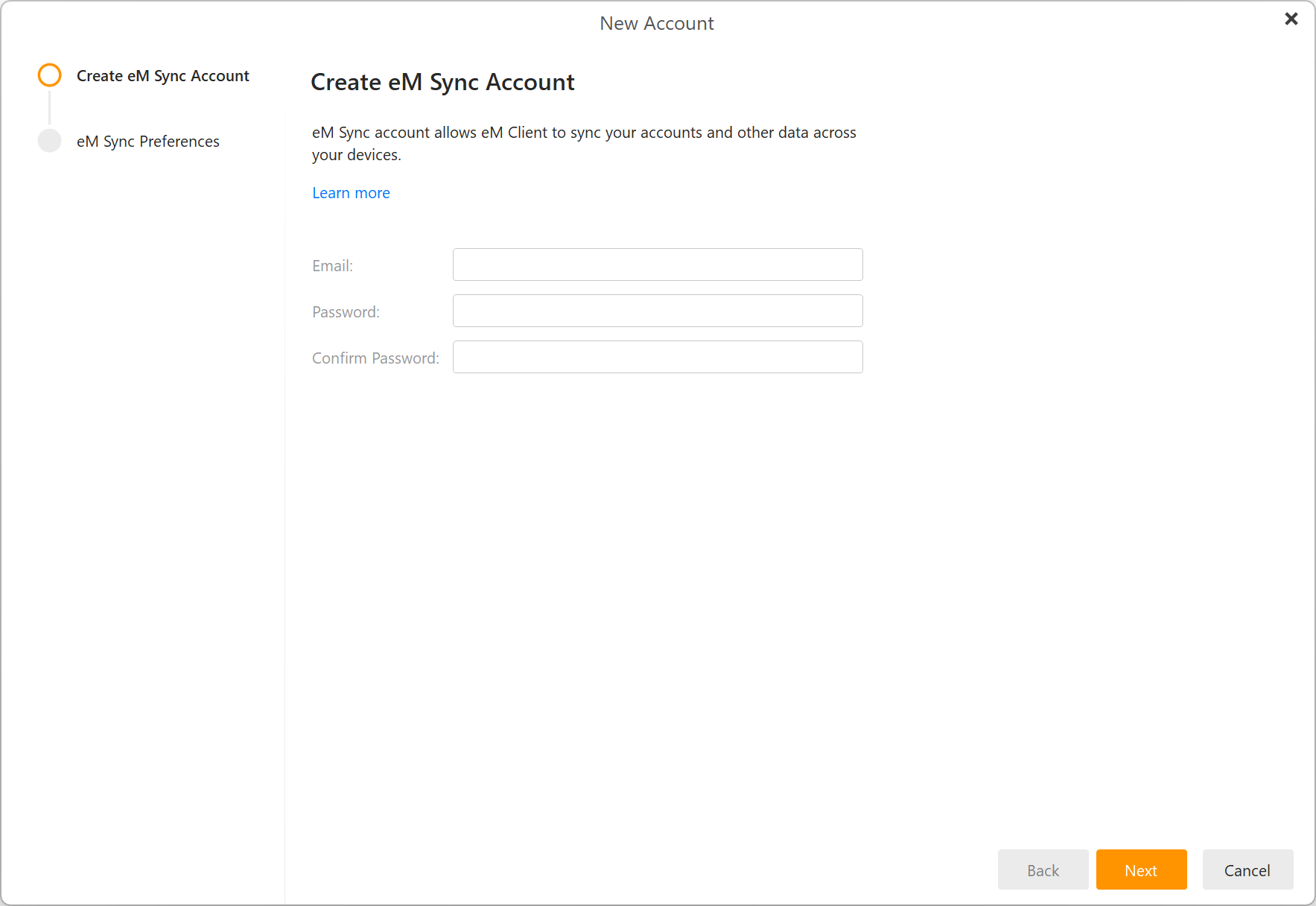Open the Learn more link

[351, 193]
